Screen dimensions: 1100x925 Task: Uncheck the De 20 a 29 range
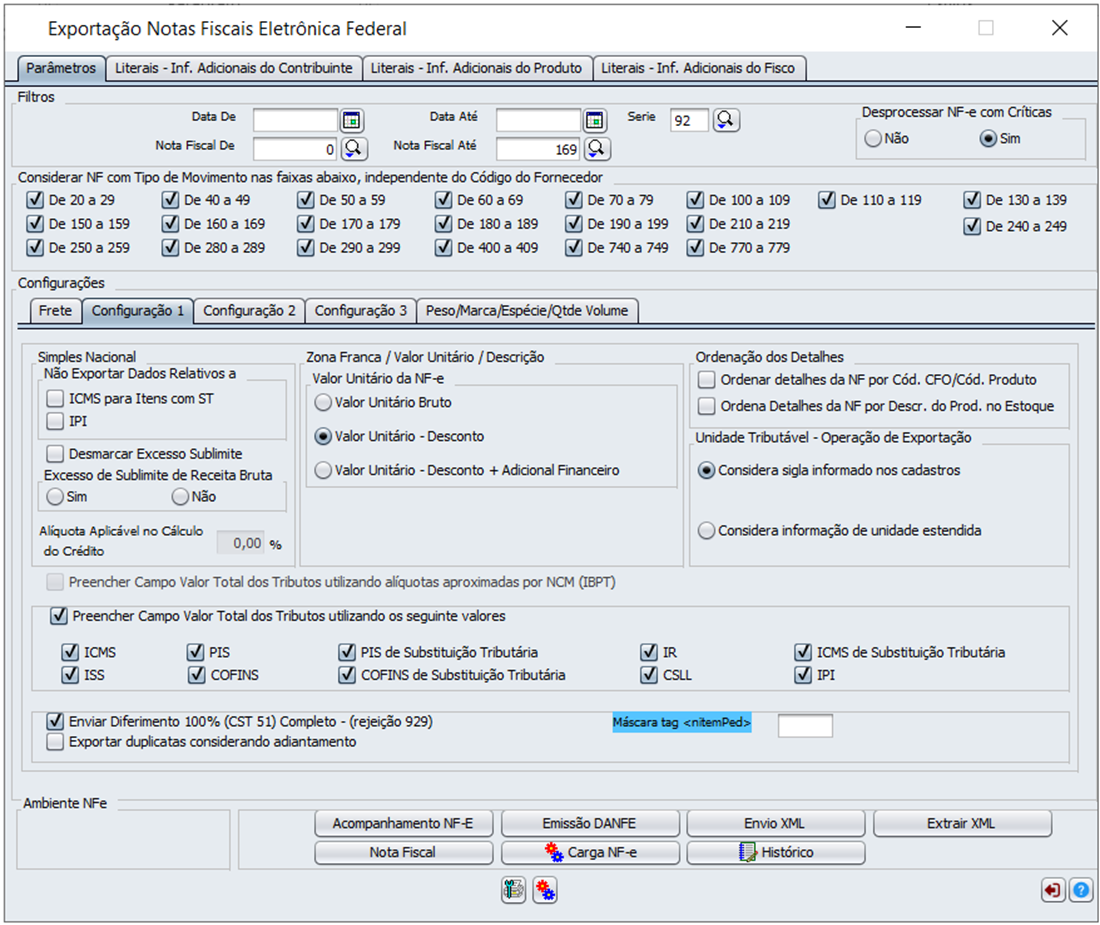pyautogui.click(x=35, y=200)
